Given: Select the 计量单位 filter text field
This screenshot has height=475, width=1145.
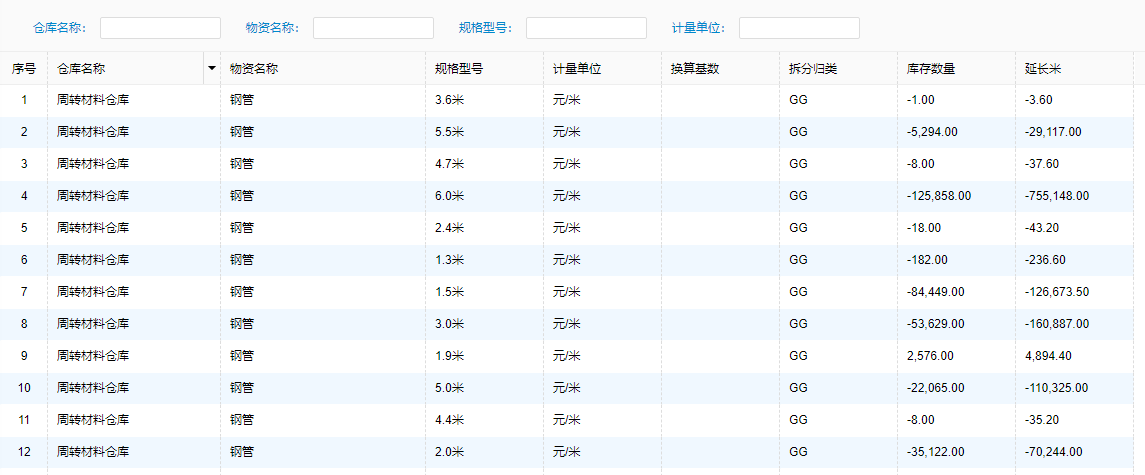Looking at the screenshot, I should [x=799, y=28].
